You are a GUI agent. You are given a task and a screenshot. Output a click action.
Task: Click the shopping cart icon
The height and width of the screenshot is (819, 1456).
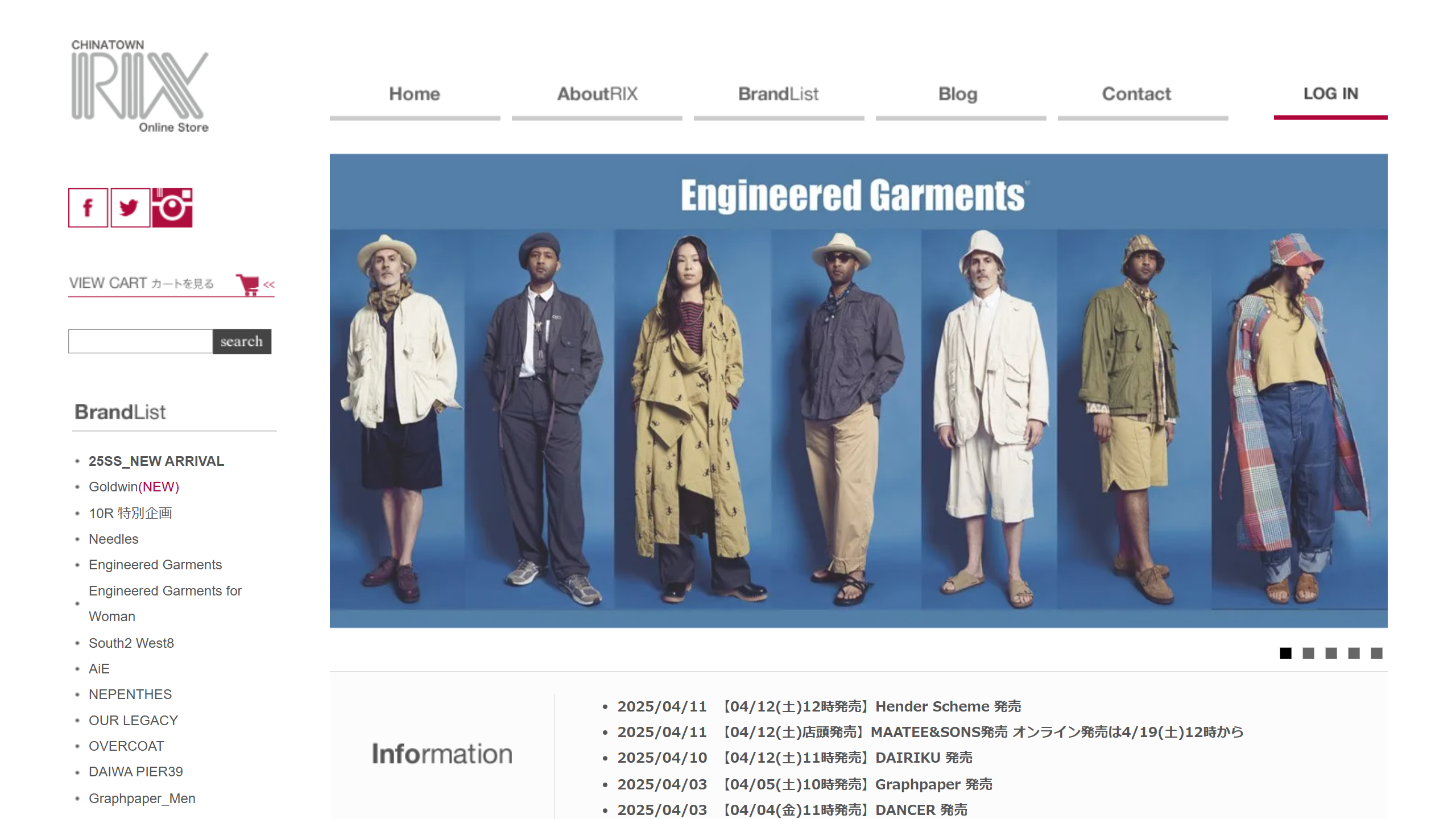(249, 284)
